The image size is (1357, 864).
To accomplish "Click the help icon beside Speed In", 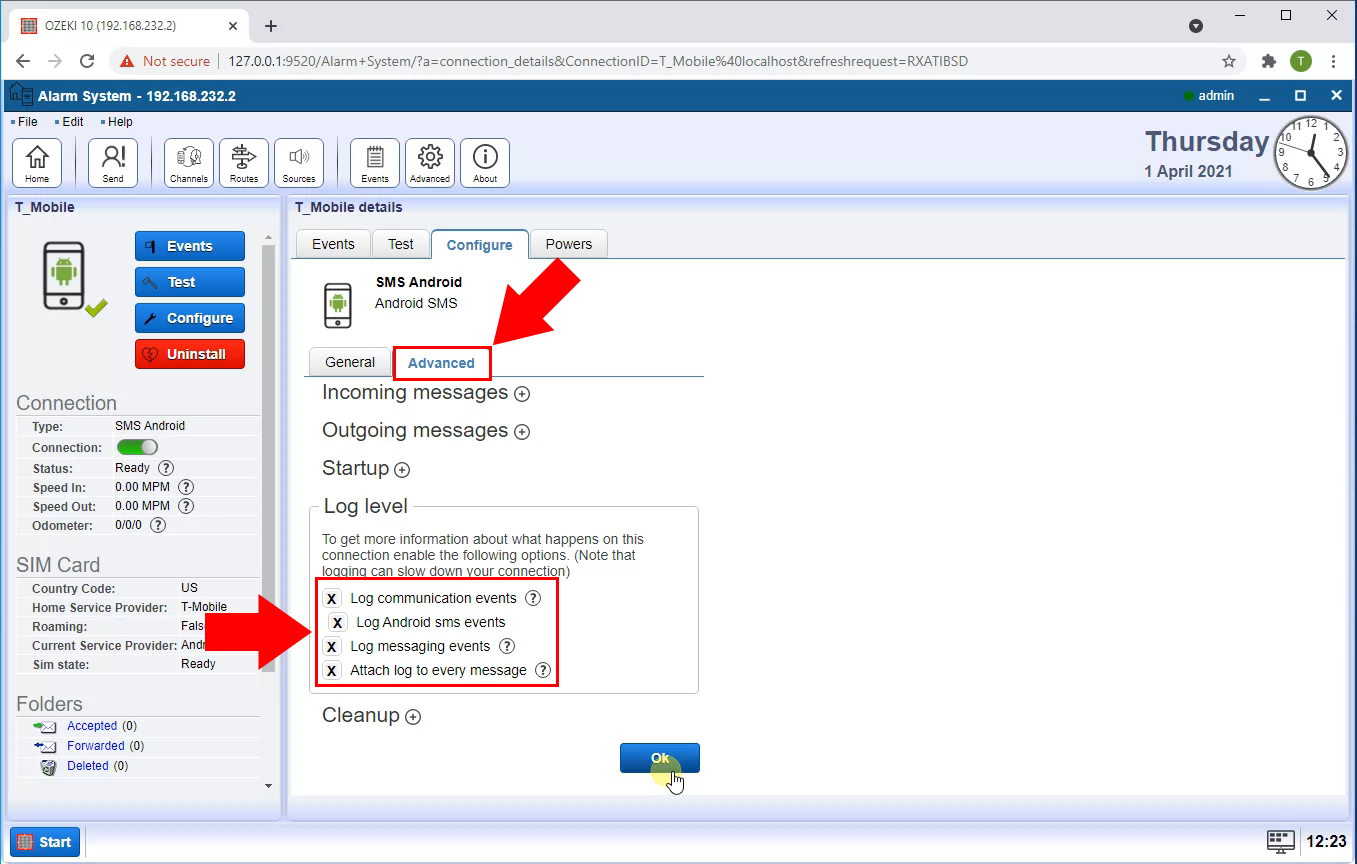I will [x=186, y=487].
